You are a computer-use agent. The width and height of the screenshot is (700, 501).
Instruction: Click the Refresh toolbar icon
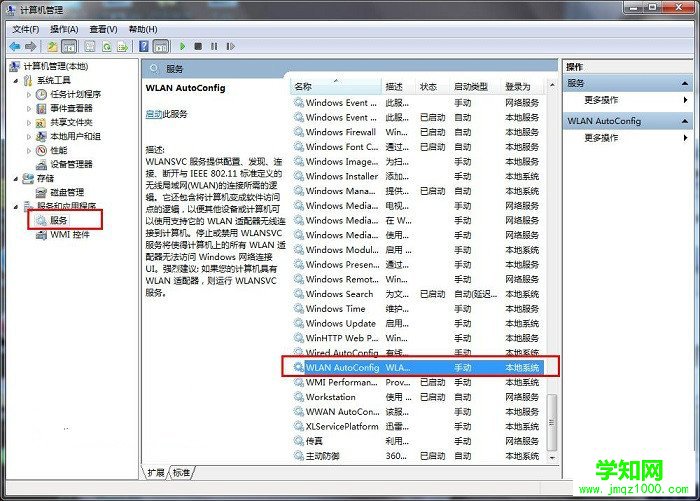[107, 46]
